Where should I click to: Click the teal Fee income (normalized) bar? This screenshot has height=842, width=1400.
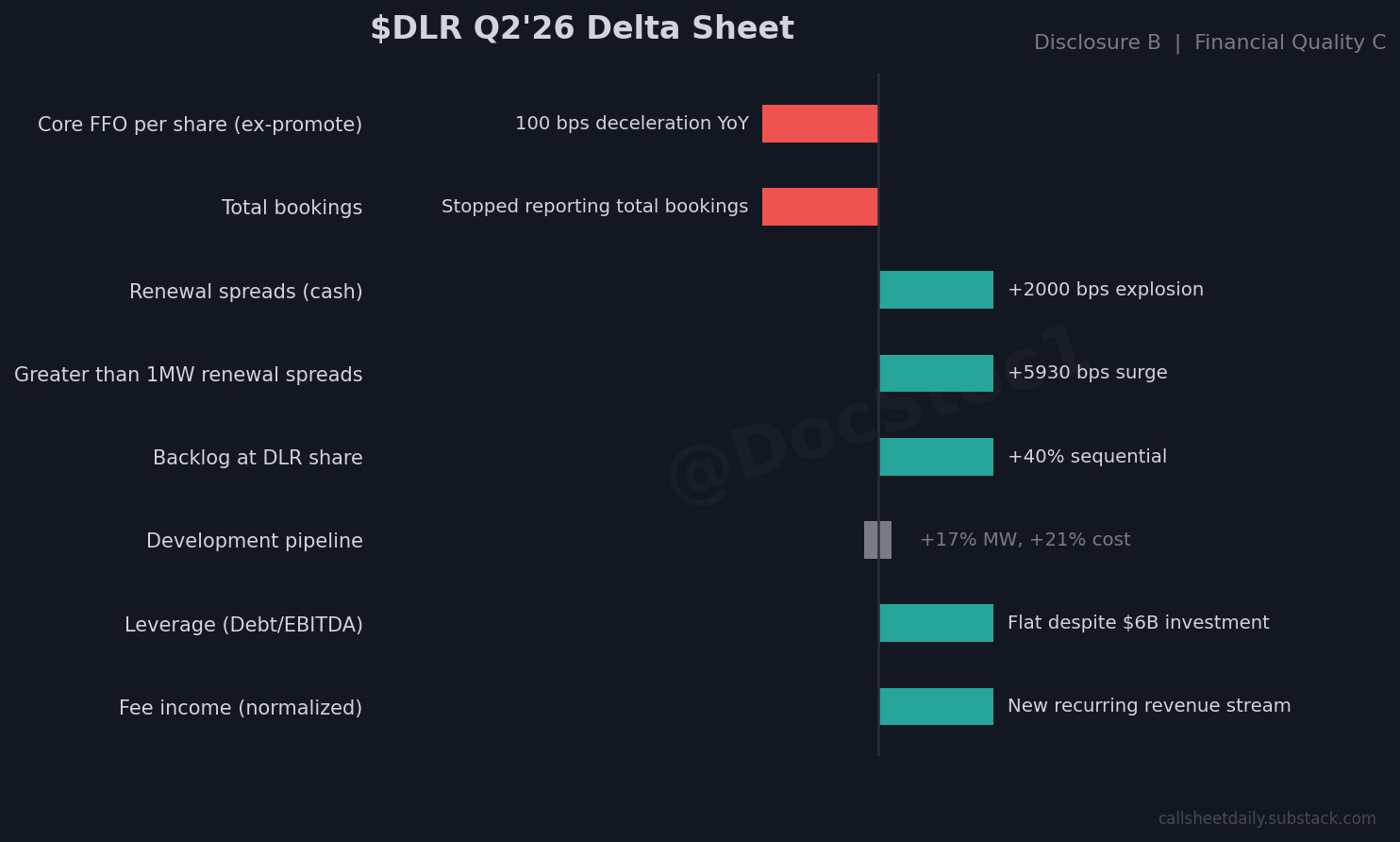[x=936, y=706]
